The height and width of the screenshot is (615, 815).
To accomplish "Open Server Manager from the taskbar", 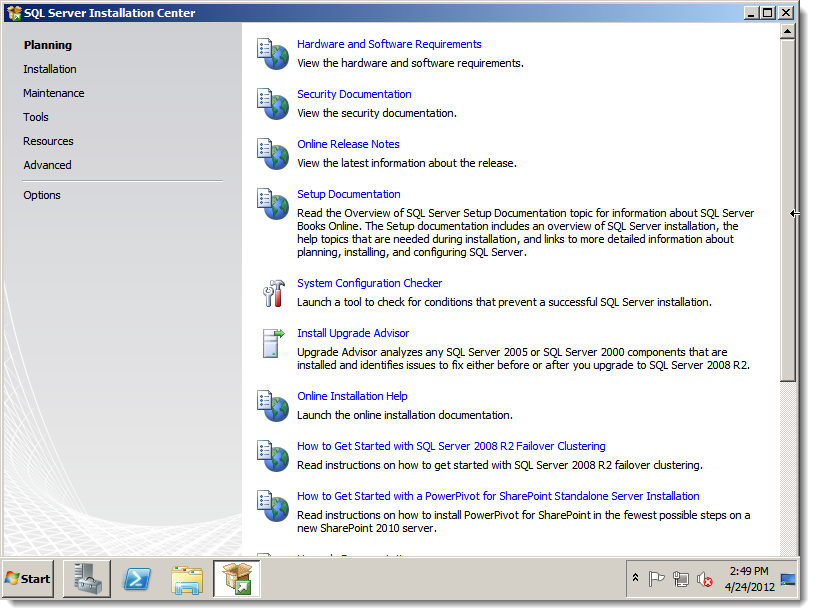I will [87, 579].
